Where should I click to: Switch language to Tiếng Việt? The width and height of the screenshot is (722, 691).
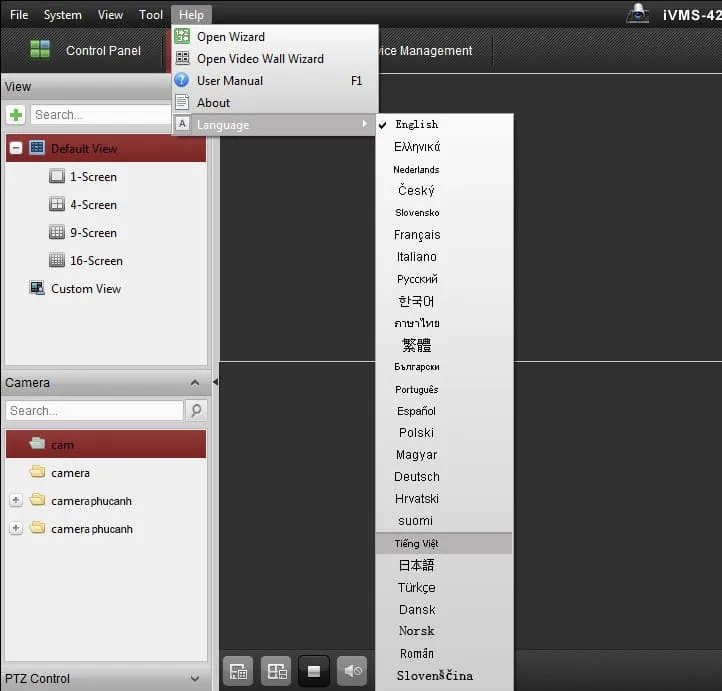[416, 544]
